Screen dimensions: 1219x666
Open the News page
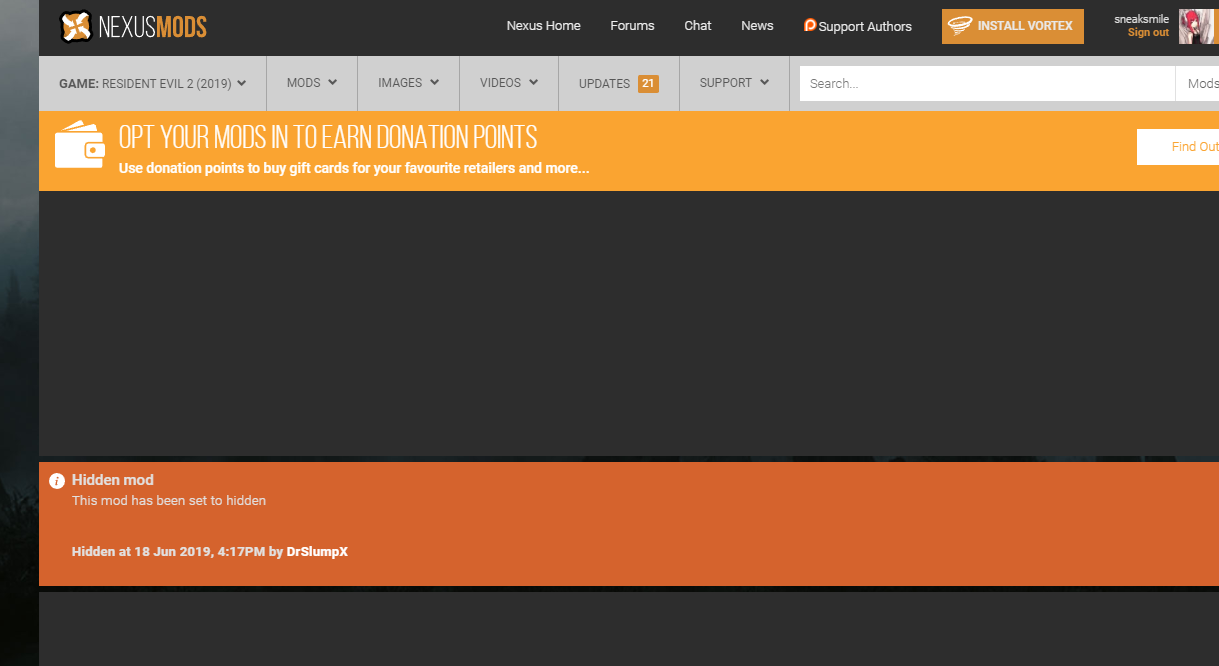(x=757, y=26)
